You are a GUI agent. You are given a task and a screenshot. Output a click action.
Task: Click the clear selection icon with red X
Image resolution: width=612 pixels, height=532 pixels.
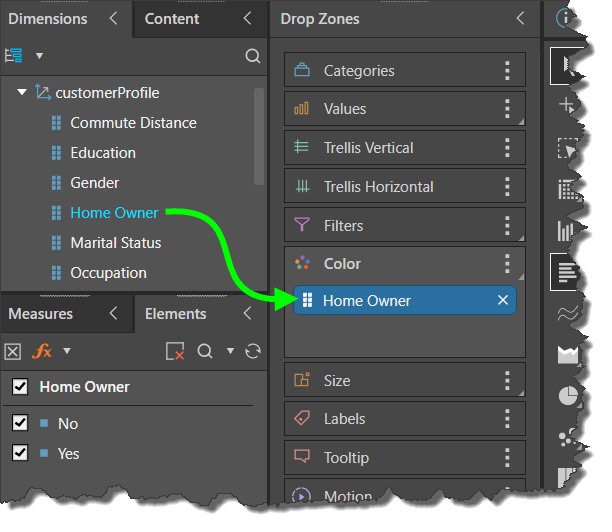coord(175,351)
